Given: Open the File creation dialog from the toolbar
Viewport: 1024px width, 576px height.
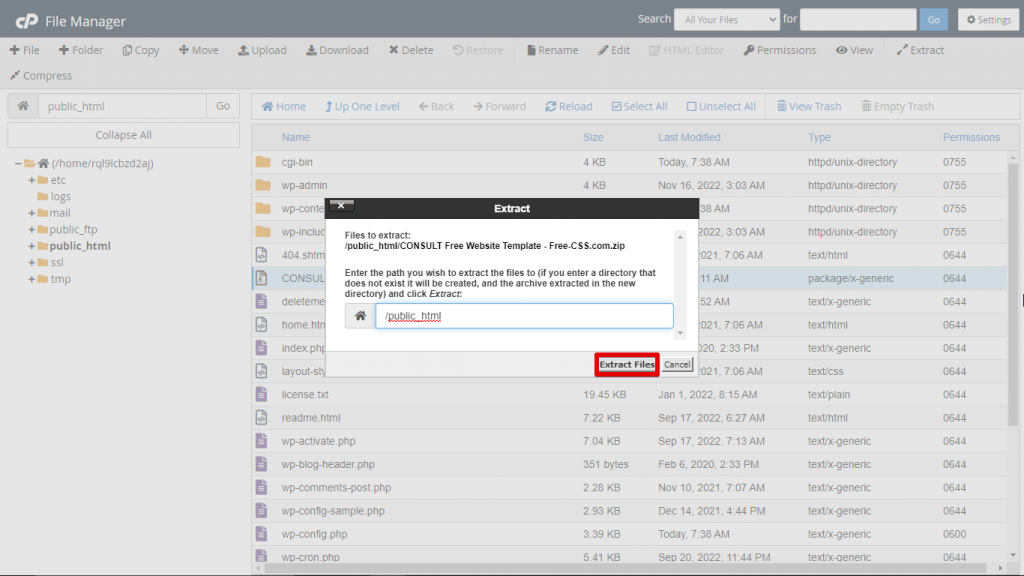Looking at the screenshot, I should [x=24, y=49].
